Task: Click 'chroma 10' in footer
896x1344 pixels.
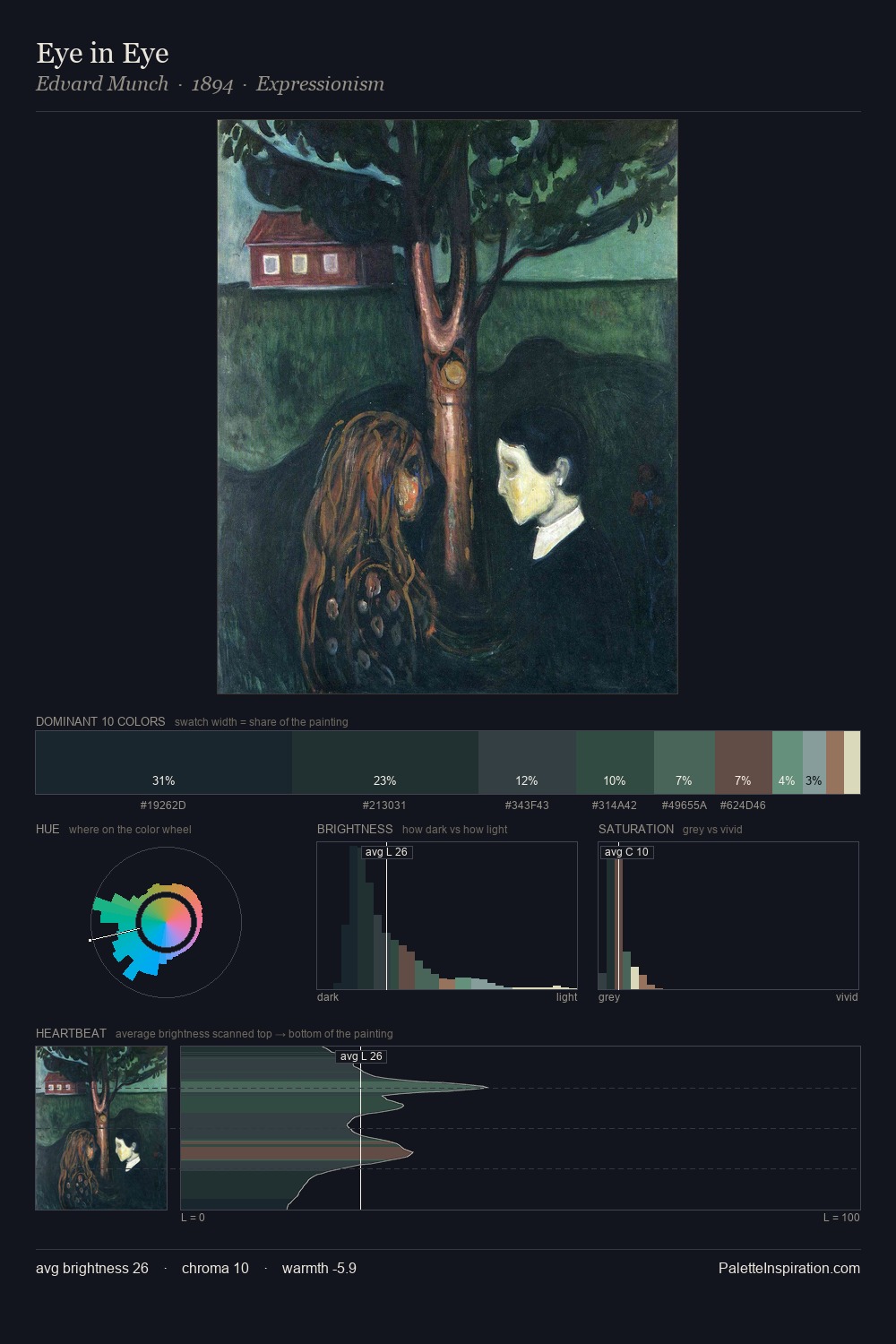Action: pyautogui.click(x=215, y=1269)
